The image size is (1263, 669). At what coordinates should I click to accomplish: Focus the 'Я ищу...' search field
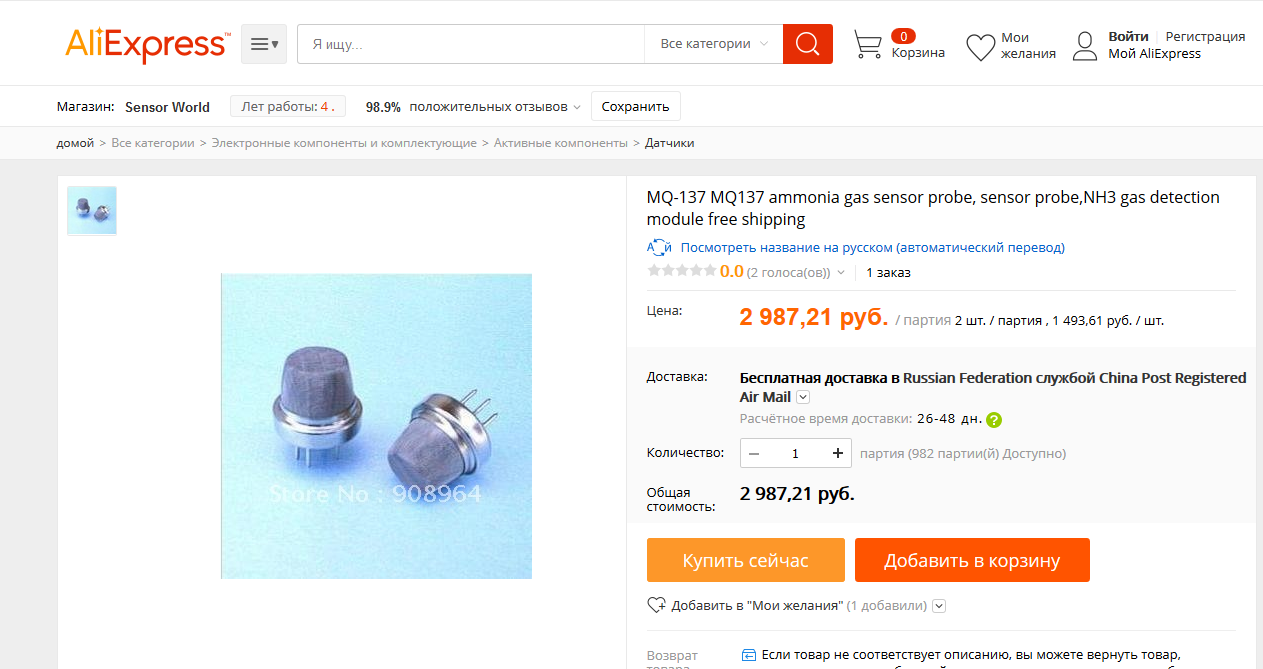pyautogui.click(x=471, y=44)
